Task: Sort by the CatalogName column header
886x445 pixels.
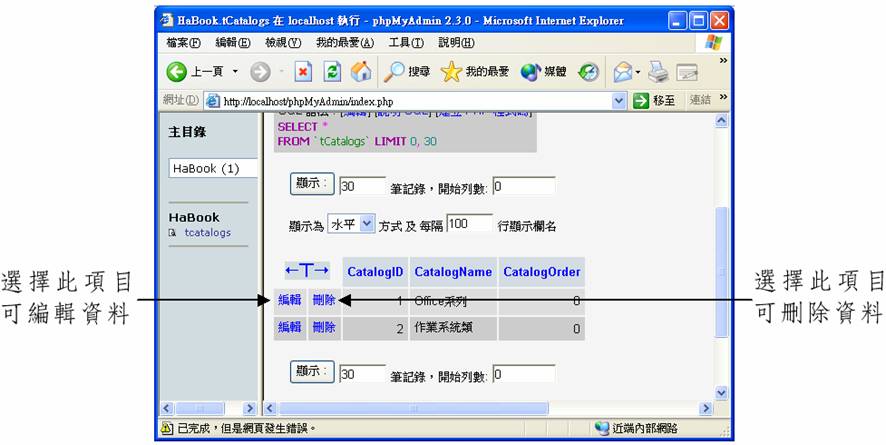Action: point(453,272)
